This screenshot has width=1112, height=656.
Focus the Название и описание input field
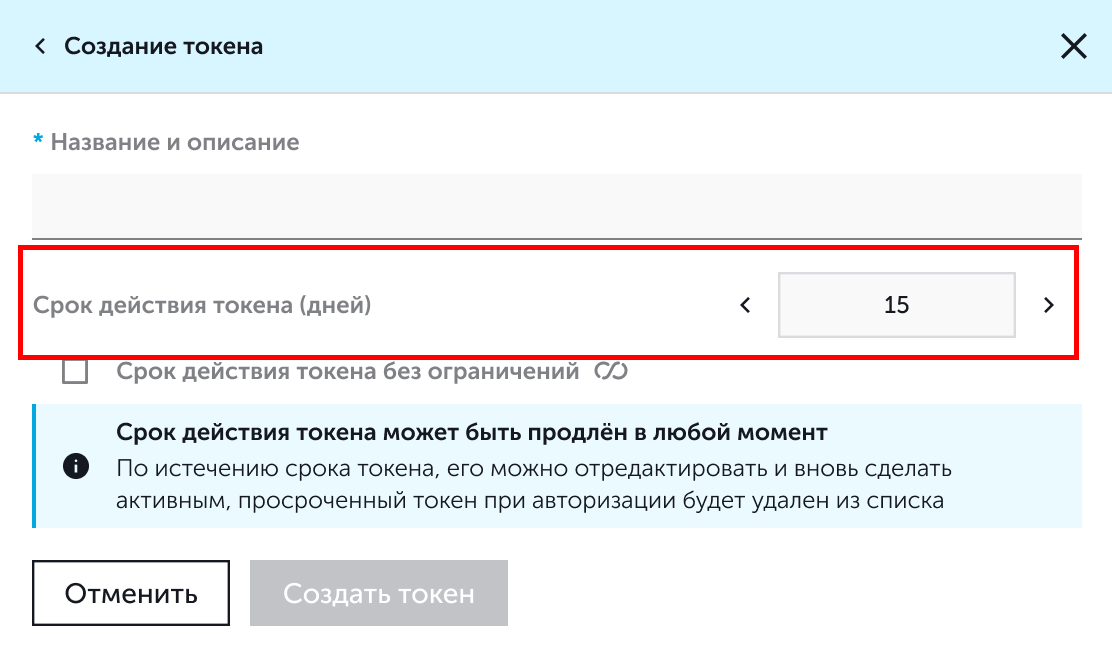[557, 206]
